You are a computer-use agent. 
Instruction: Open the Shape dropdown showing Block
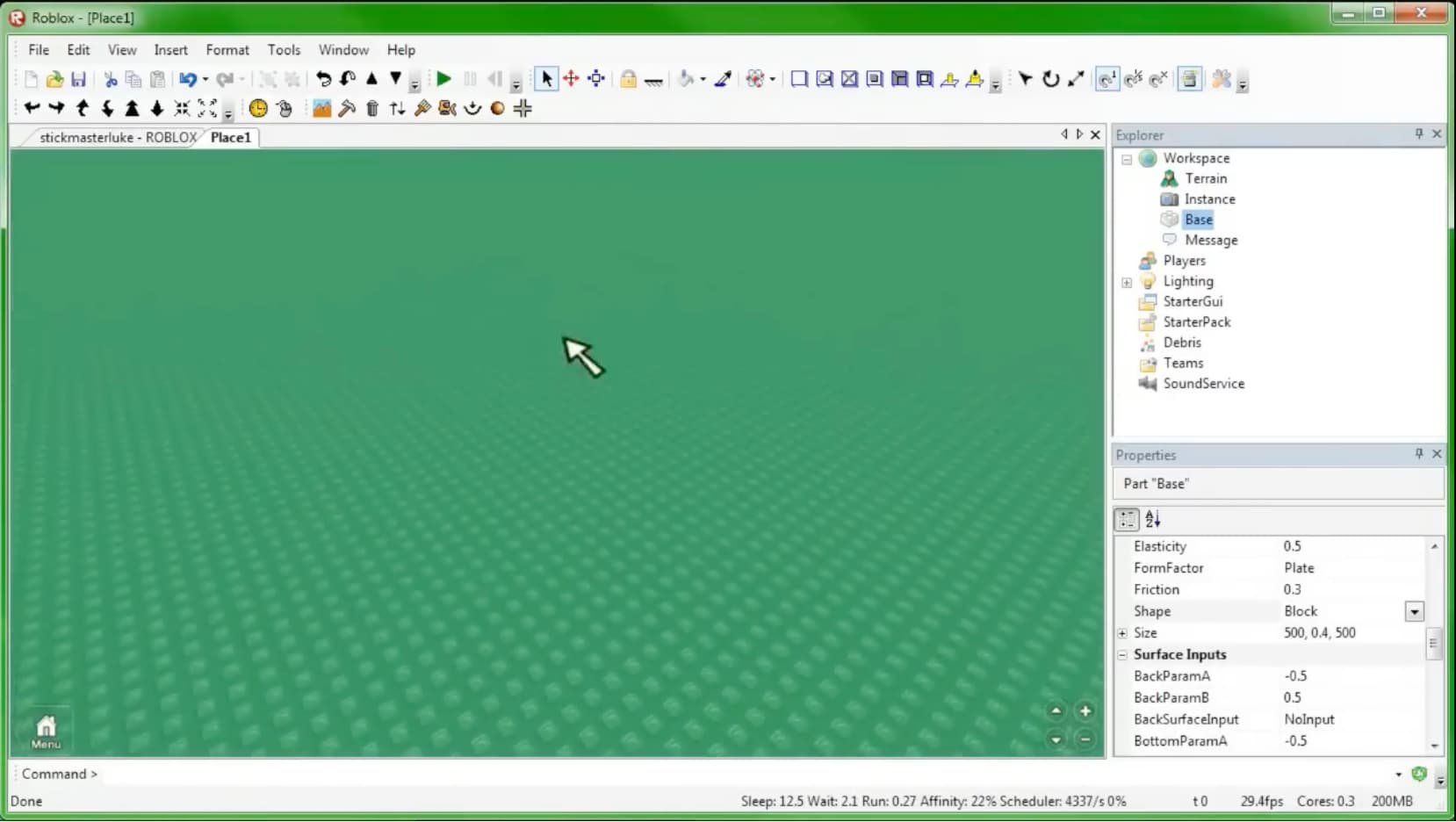[x=1415, y=612]
